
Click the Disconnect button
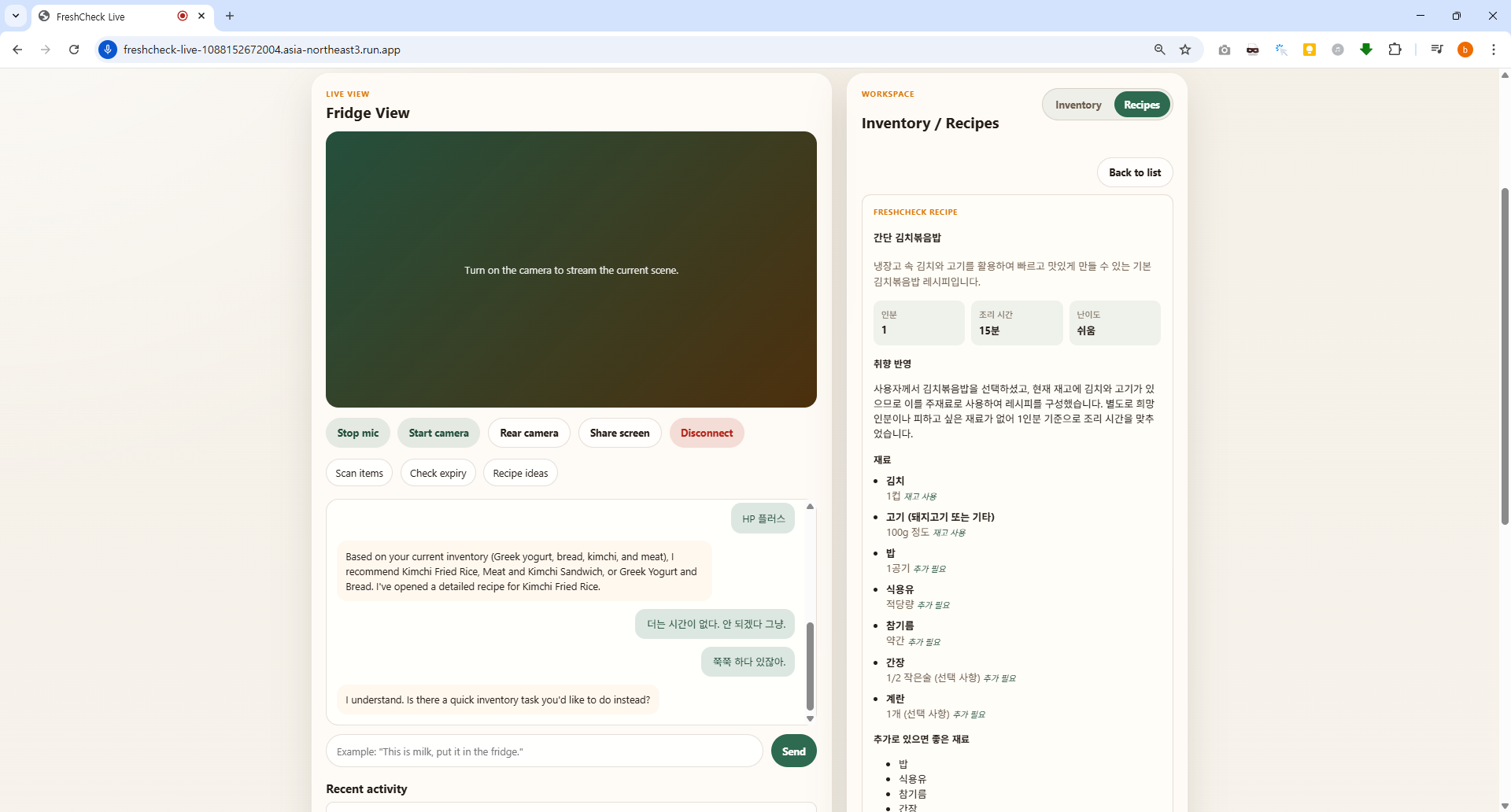coord(707,433)
